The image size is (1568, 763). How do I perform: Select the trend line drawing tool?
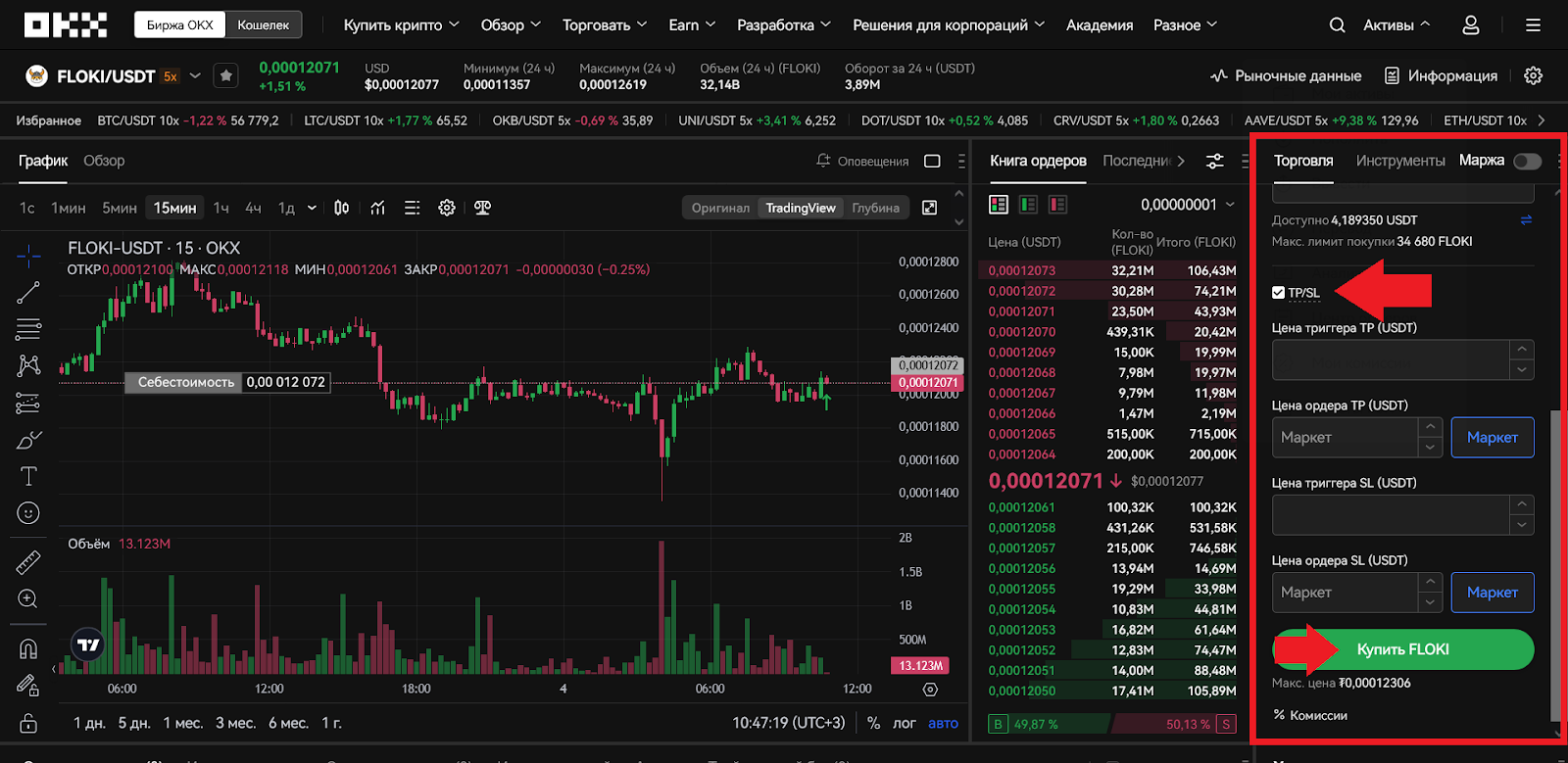point(28,293)
